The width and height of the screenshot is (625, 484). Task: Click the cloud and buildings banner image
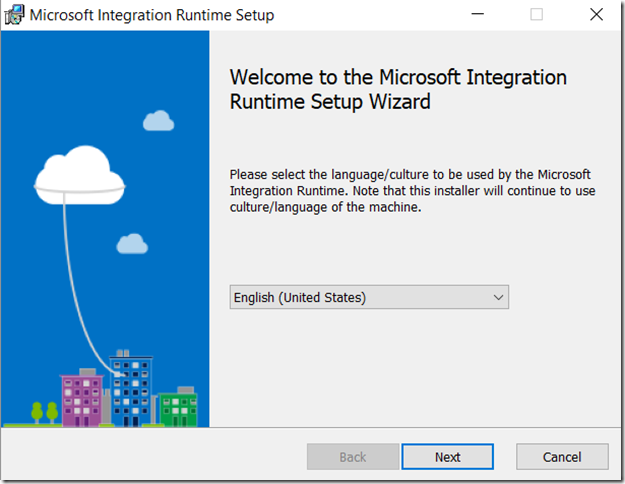coord(105,229)
